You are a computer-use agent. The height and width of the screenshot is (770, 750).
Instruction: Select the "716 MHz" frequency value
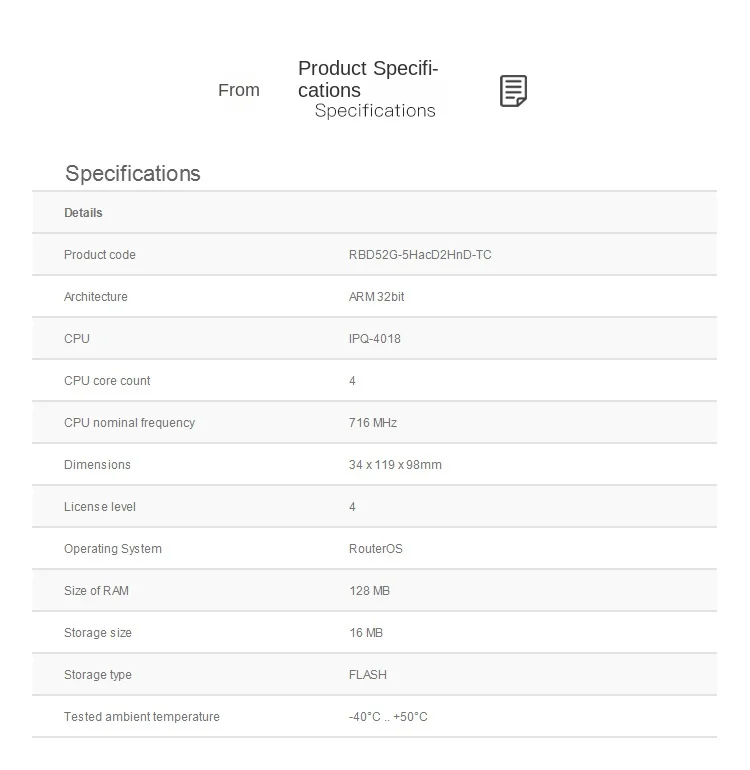(373, 423)
